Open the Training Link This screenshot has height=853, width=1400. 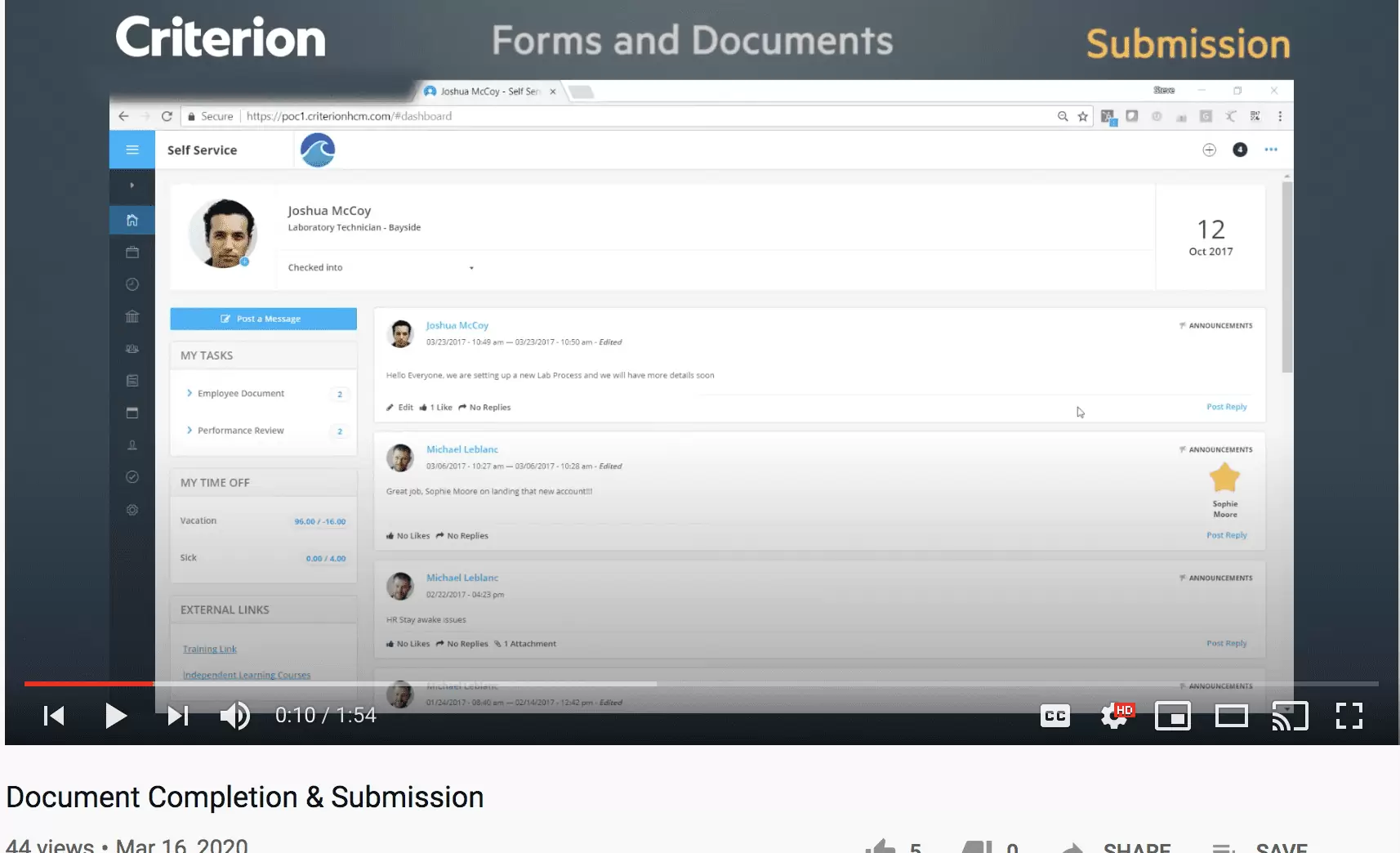coord(209,649)
